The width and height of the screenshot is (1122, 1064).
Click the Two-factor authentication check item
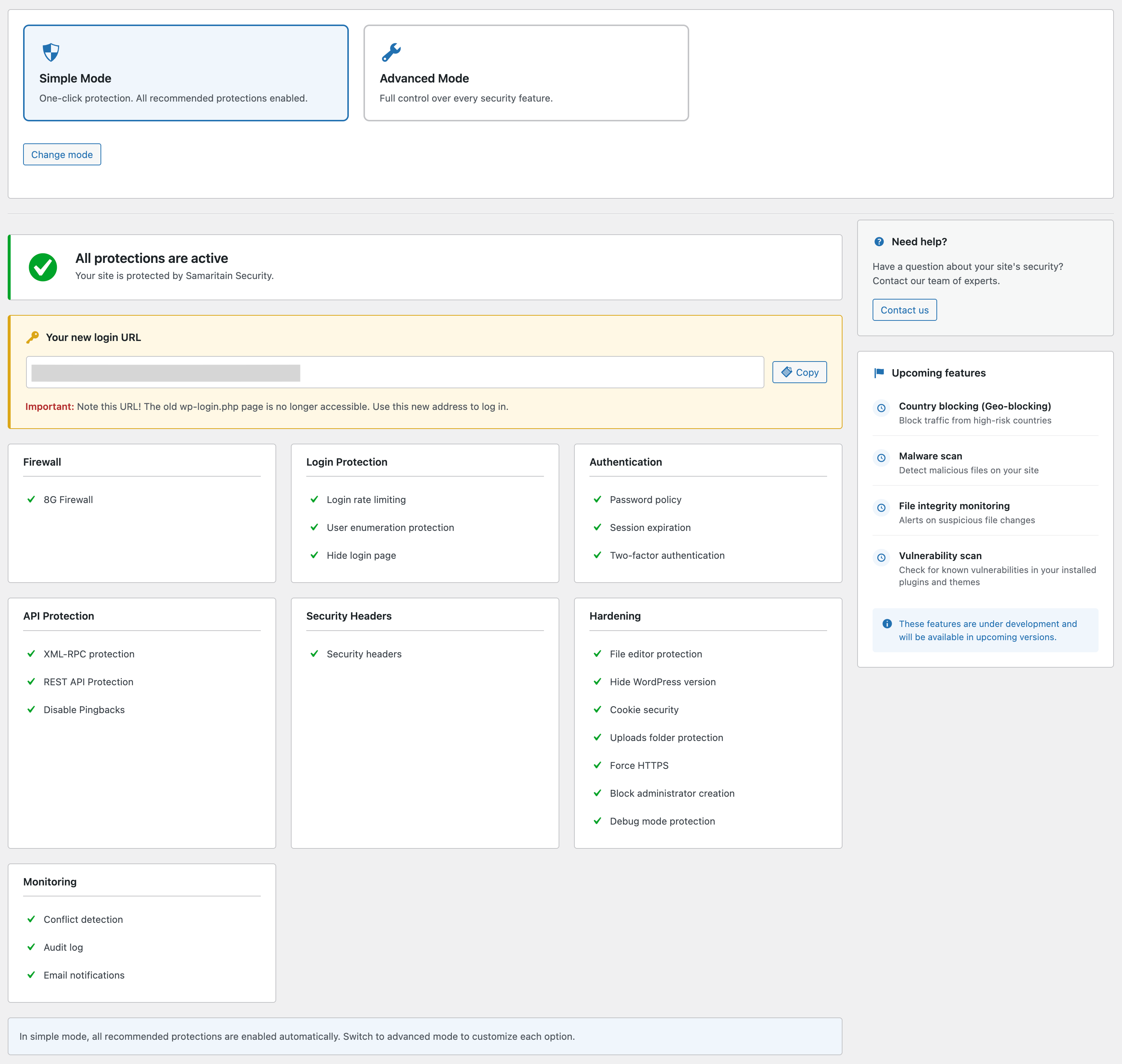[659, 555]
